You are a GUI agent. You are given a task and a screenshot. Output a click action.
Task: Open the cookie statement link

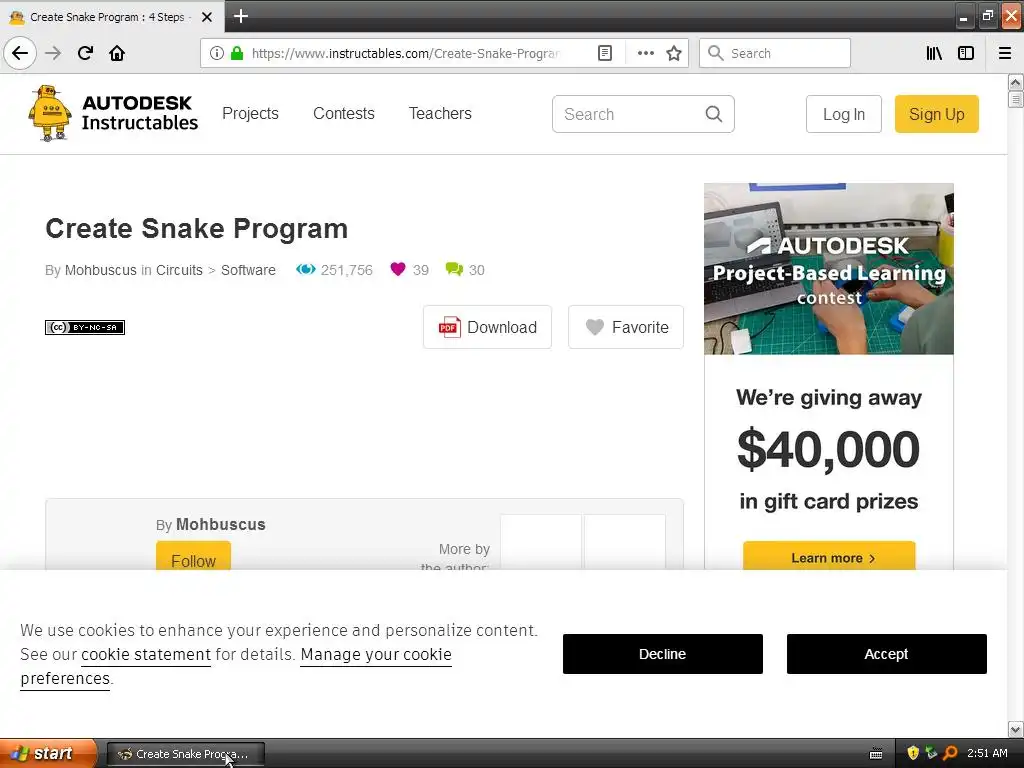point(146,654)
